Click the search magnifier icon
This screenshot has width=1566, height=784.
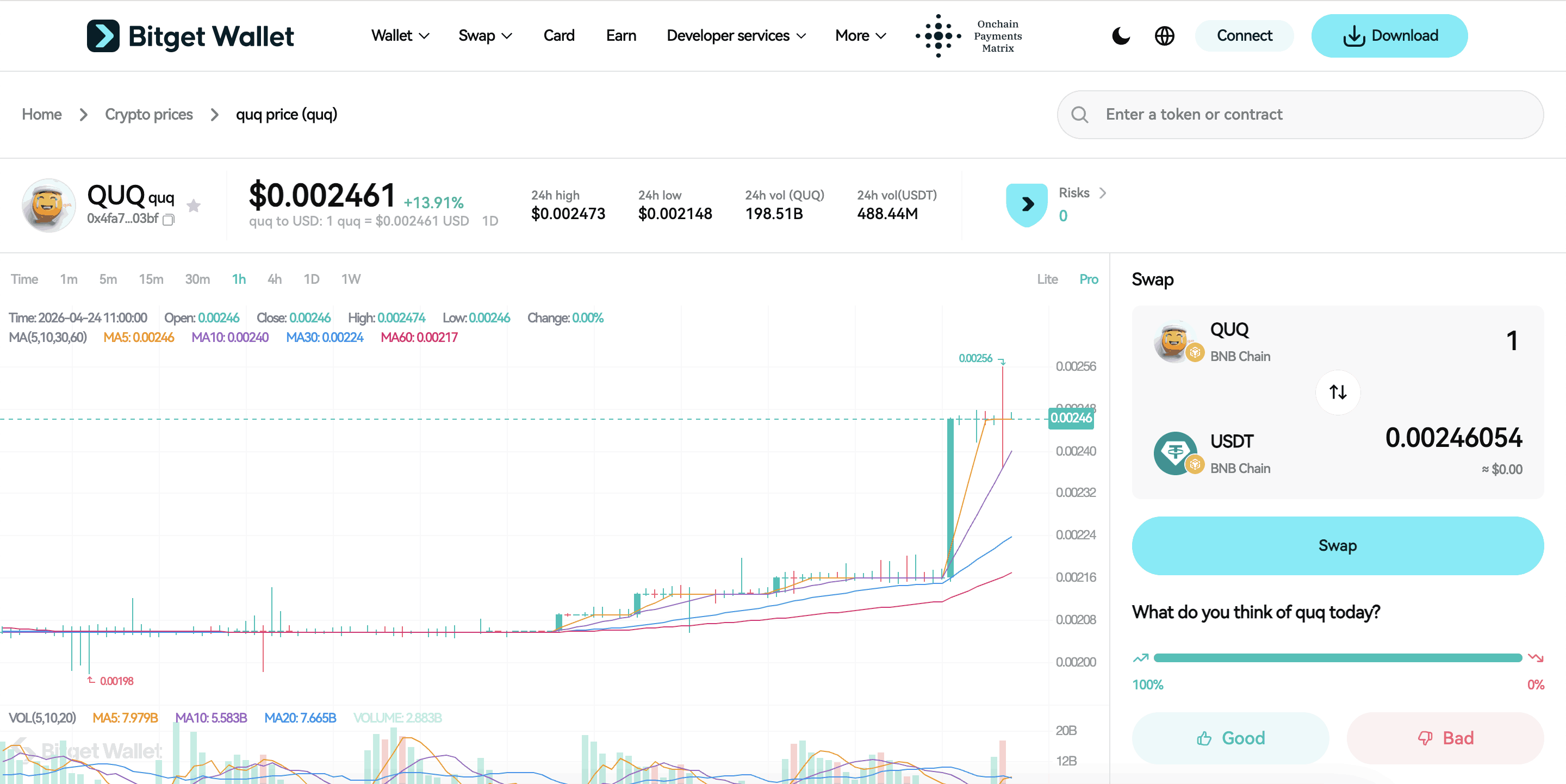[x=1080, y=114]
